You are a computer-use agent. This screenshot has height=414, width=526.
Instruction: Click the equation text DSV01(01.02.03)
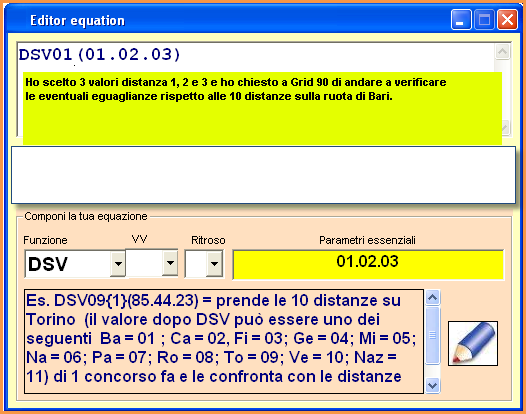click(x=100, y=54)
